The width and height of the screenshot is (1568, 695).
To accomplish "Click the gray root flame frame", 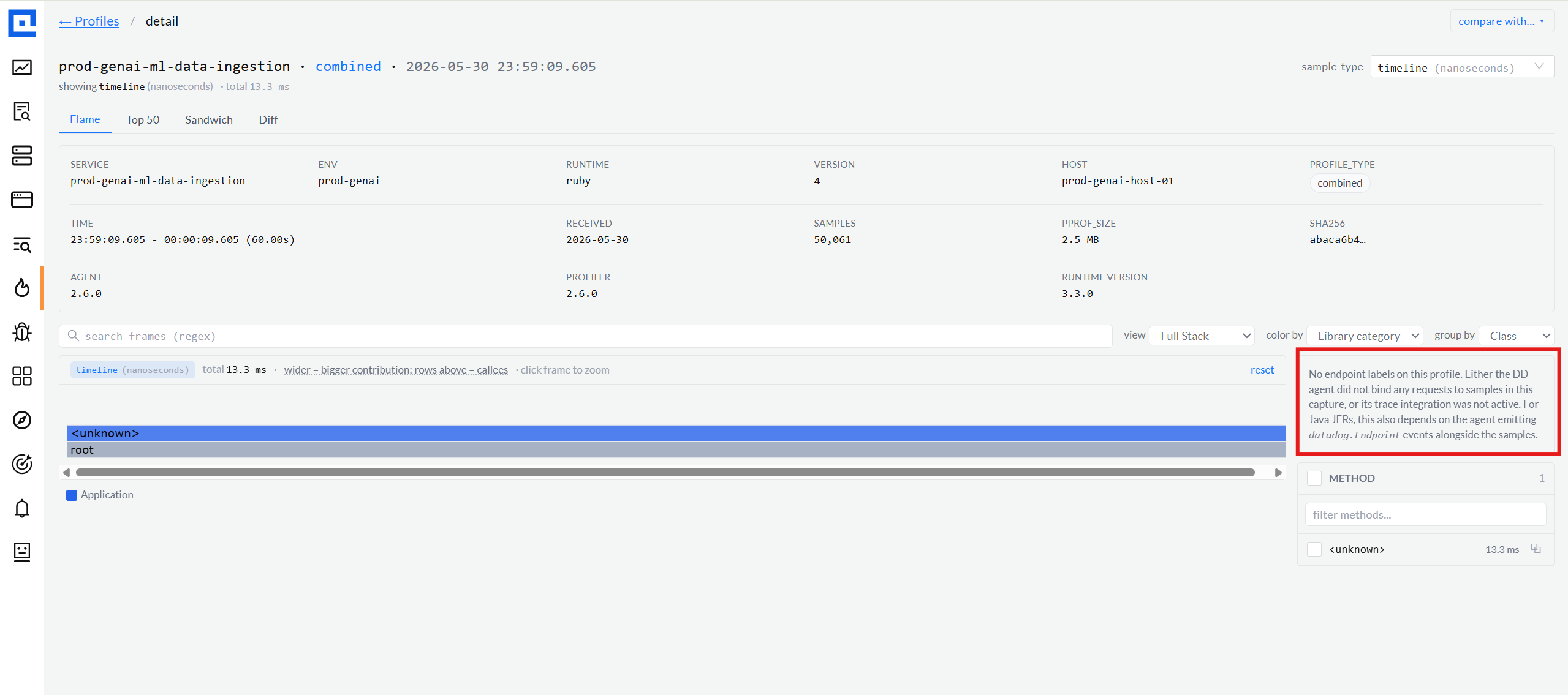I will click(x=676, y=449).
